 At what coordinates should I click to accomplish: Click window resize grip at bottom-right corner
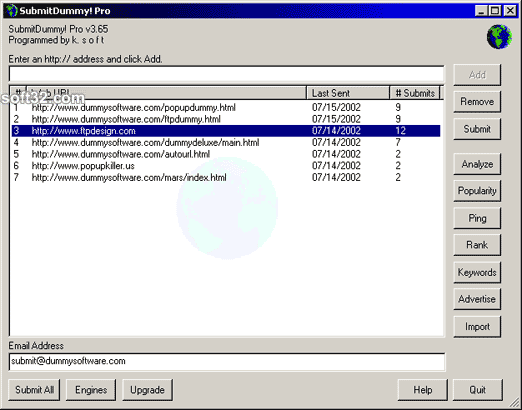[x=514, y=402]
